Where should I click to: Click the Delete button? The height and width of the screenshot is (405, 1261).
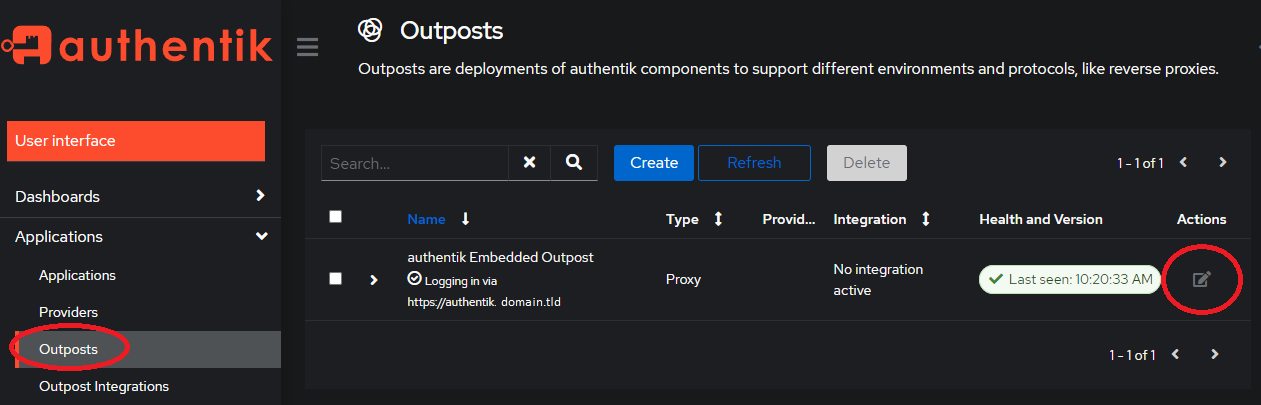tap(867, 163)
